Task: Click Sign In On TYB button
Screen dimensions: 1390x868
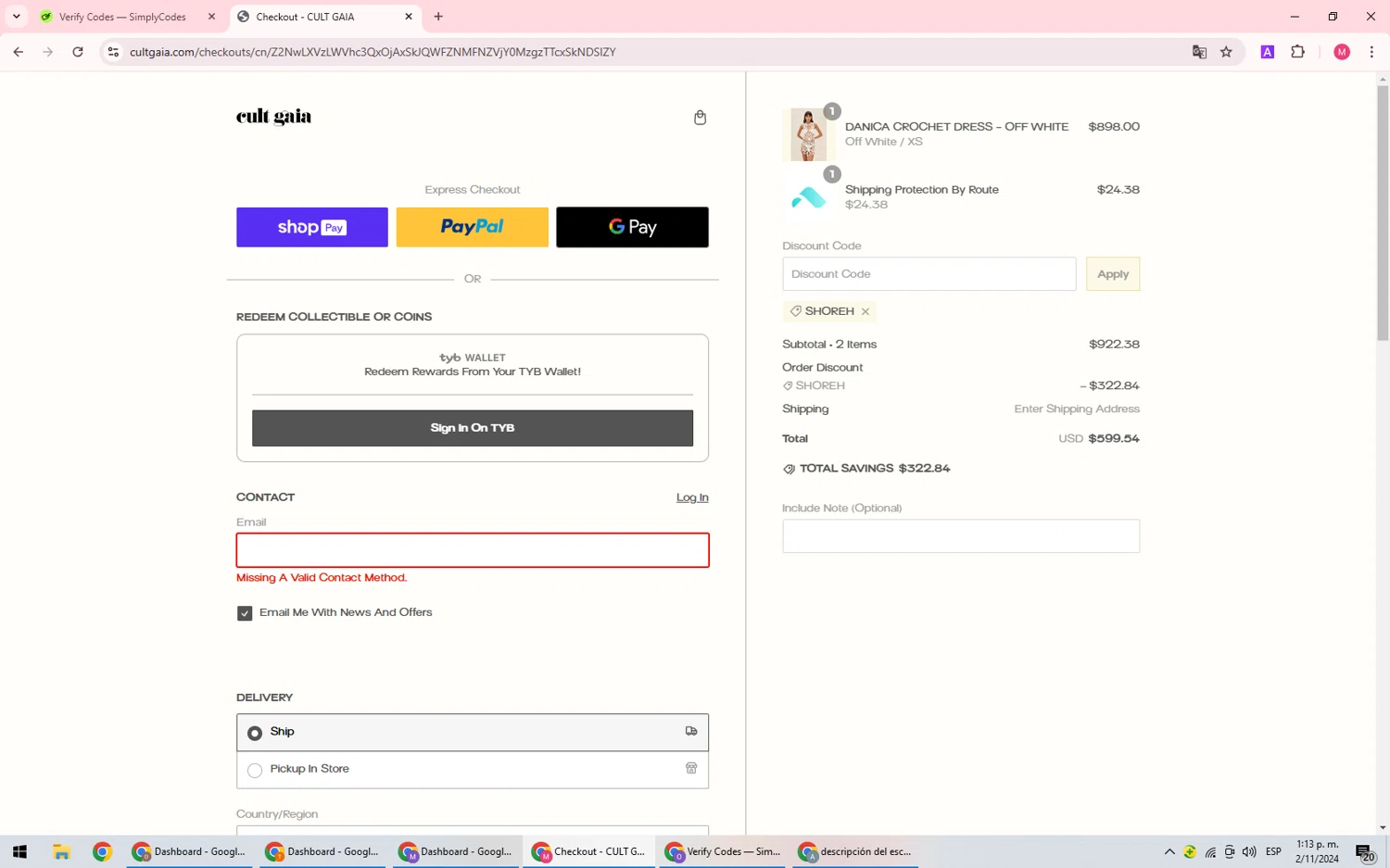Action: (473, 428)
